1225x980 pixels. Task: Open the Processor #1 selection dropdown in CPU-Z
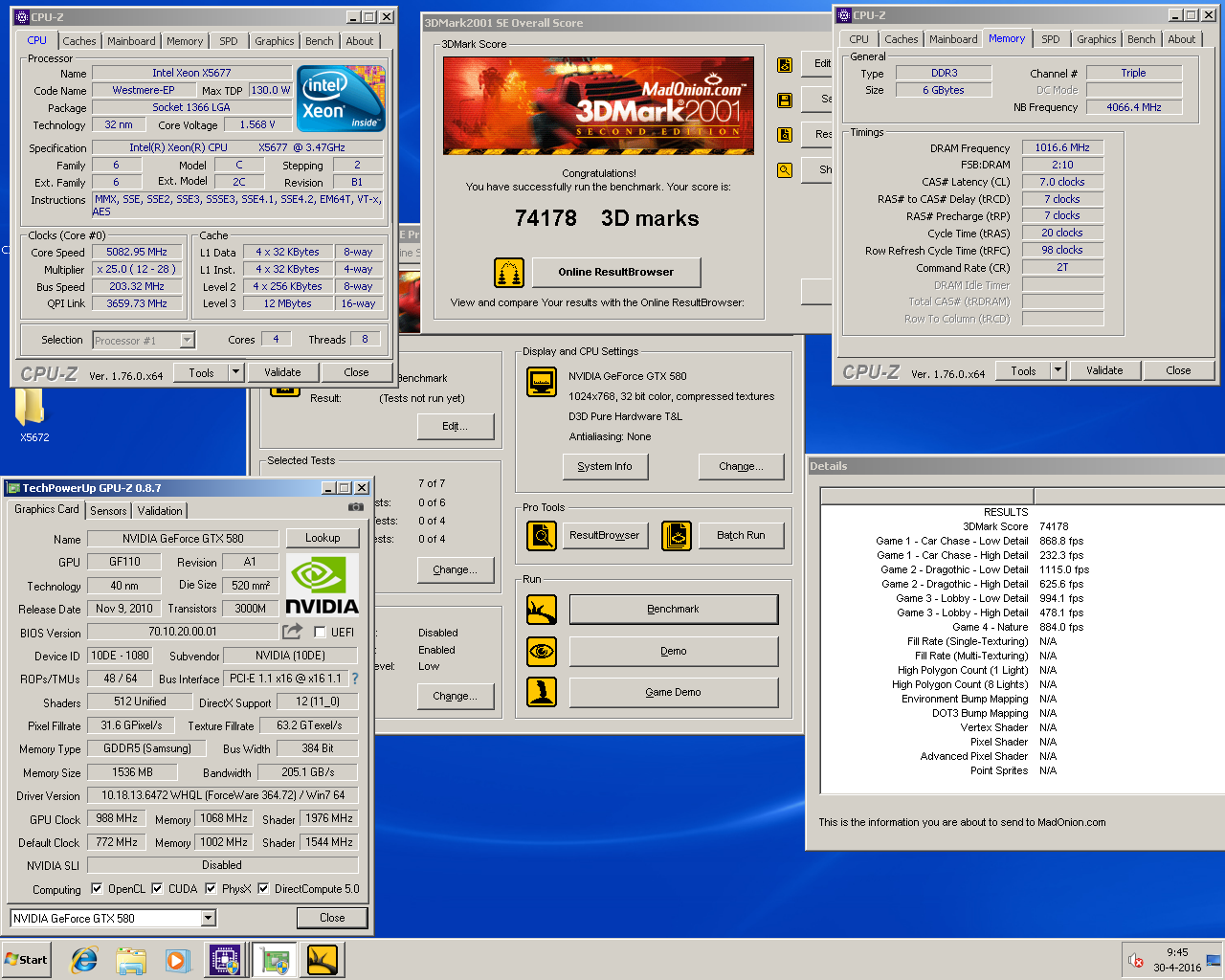[187, 340]
